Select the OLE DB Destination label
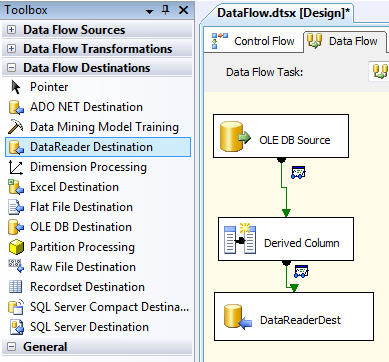This screenshot has height=362, width=389. tap(81, 227)
